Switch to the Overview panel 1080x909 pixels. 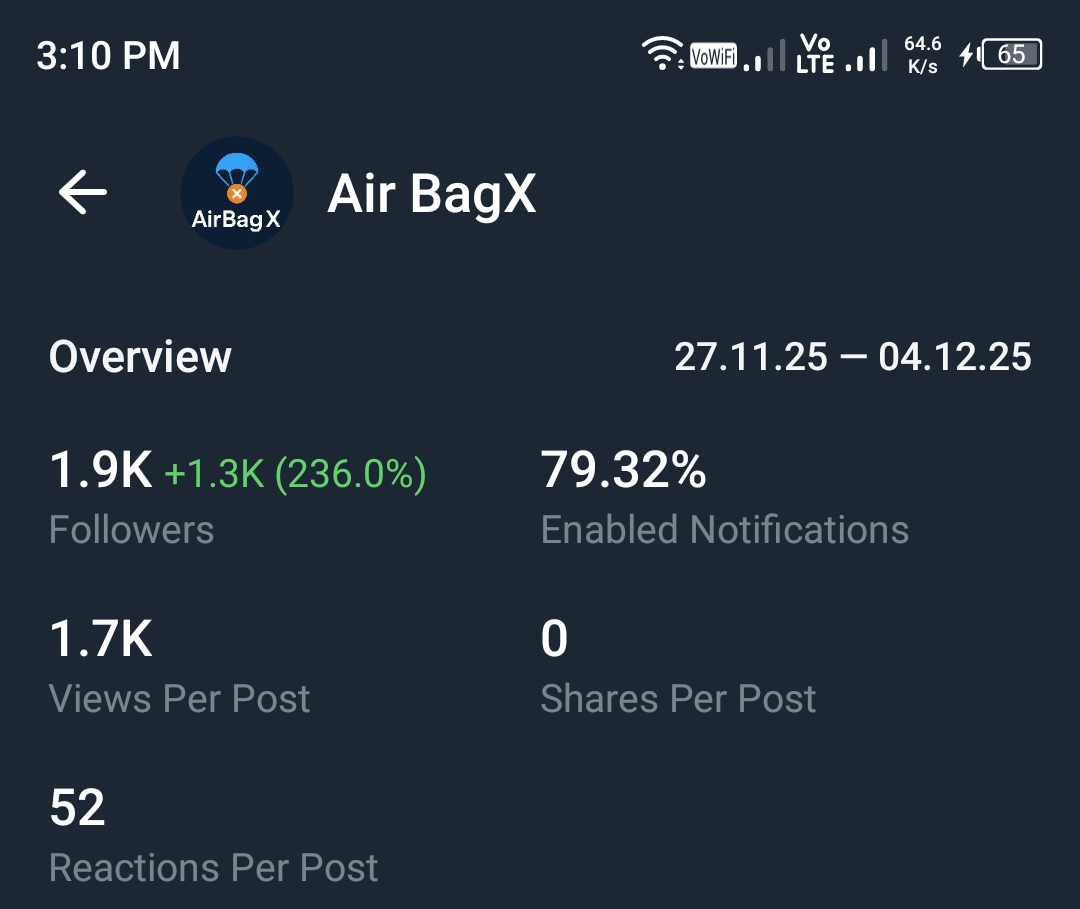tap(140, 357)
